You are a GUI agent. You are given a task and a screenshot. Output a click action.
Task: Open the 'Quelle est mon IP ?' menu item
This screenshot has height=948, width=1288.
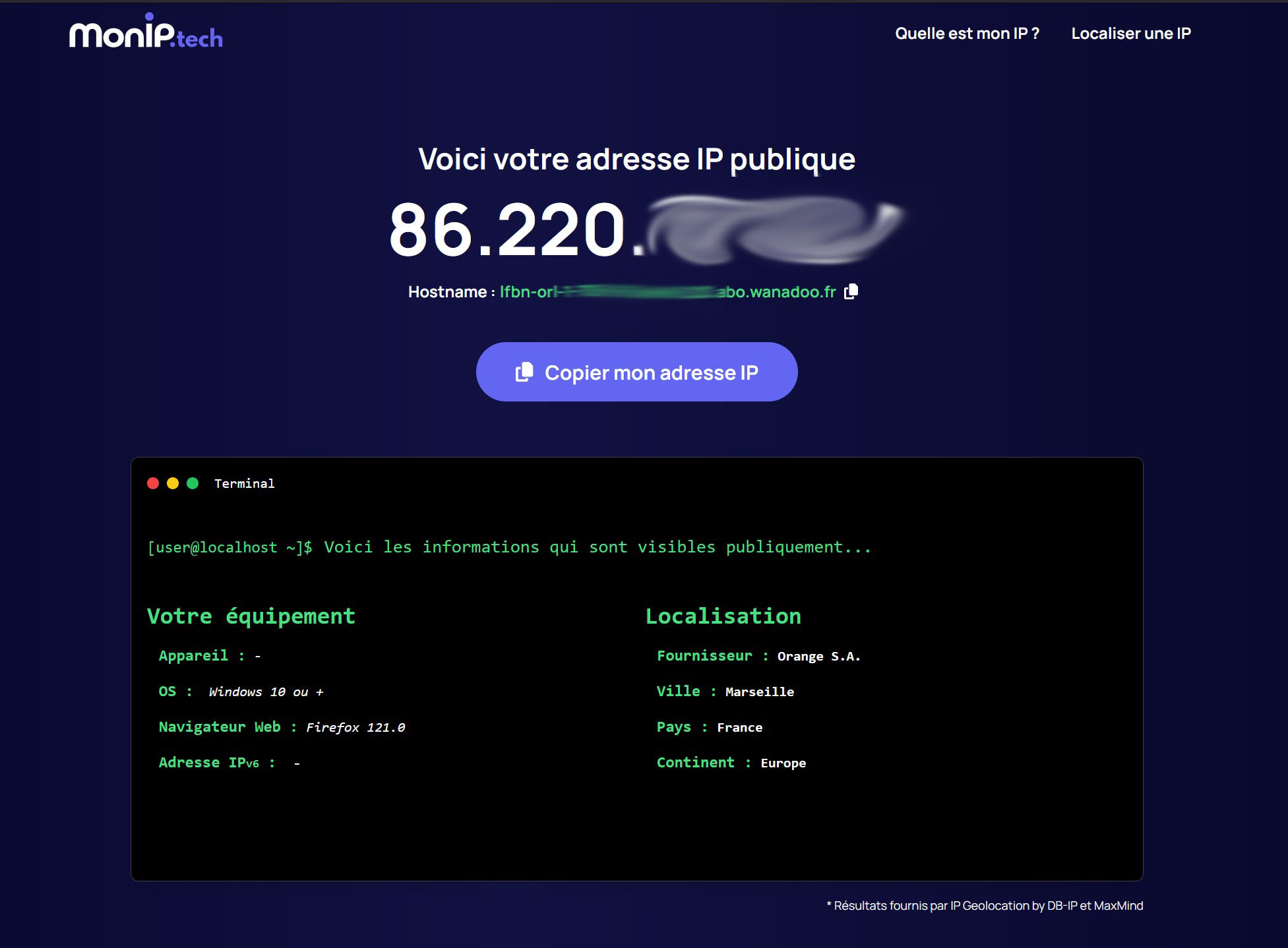click(967, 34)
